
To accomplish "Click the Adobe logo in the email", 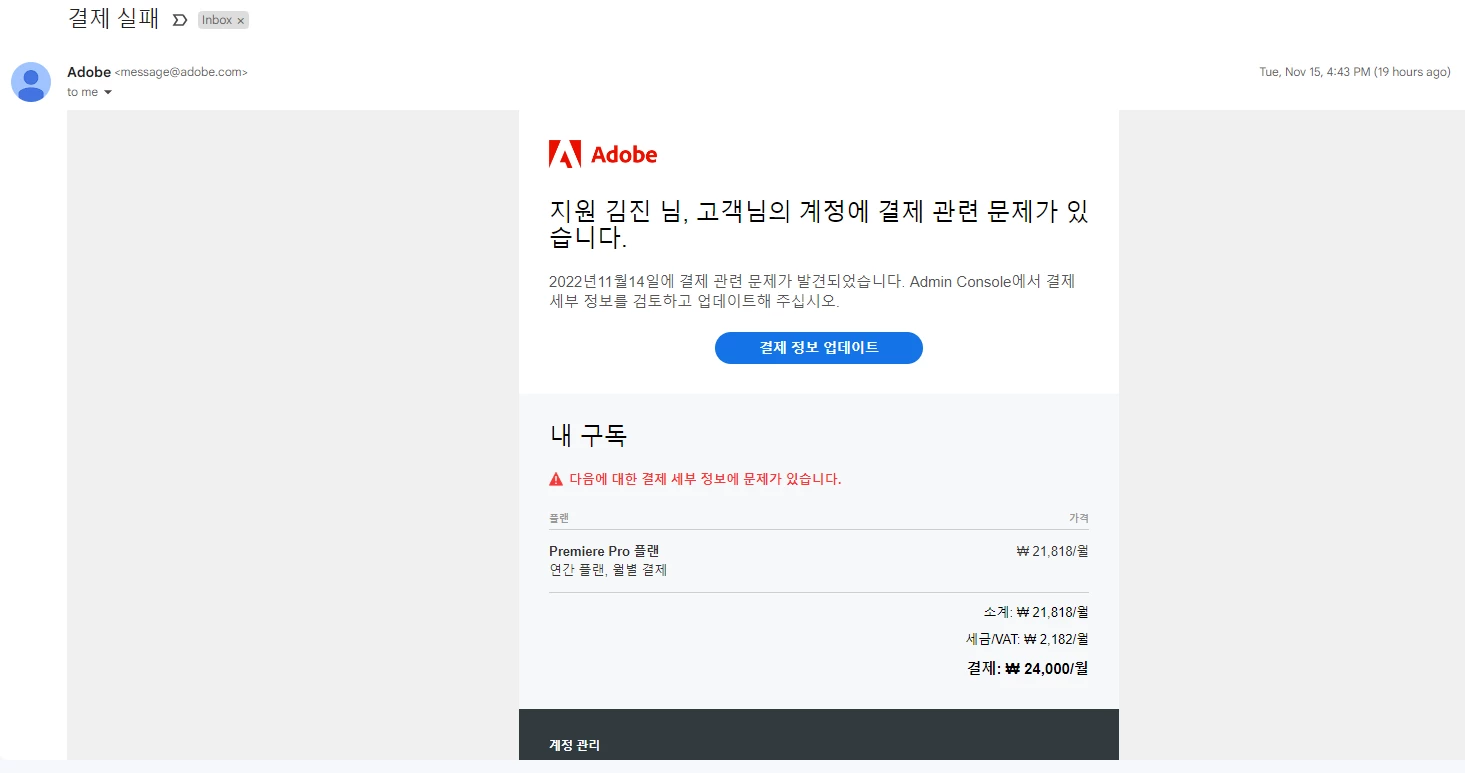I will coord(603,154).
